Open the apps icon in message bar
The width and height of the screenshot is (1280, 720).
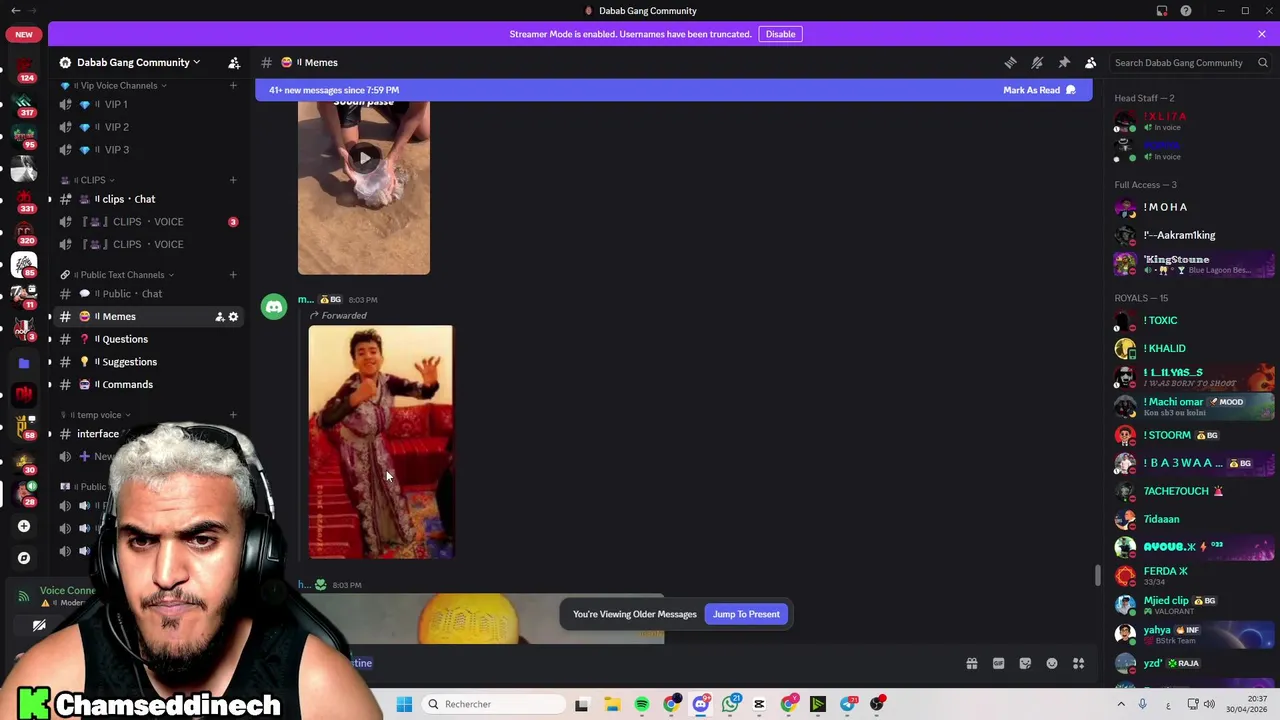[x=1079, y=663]
